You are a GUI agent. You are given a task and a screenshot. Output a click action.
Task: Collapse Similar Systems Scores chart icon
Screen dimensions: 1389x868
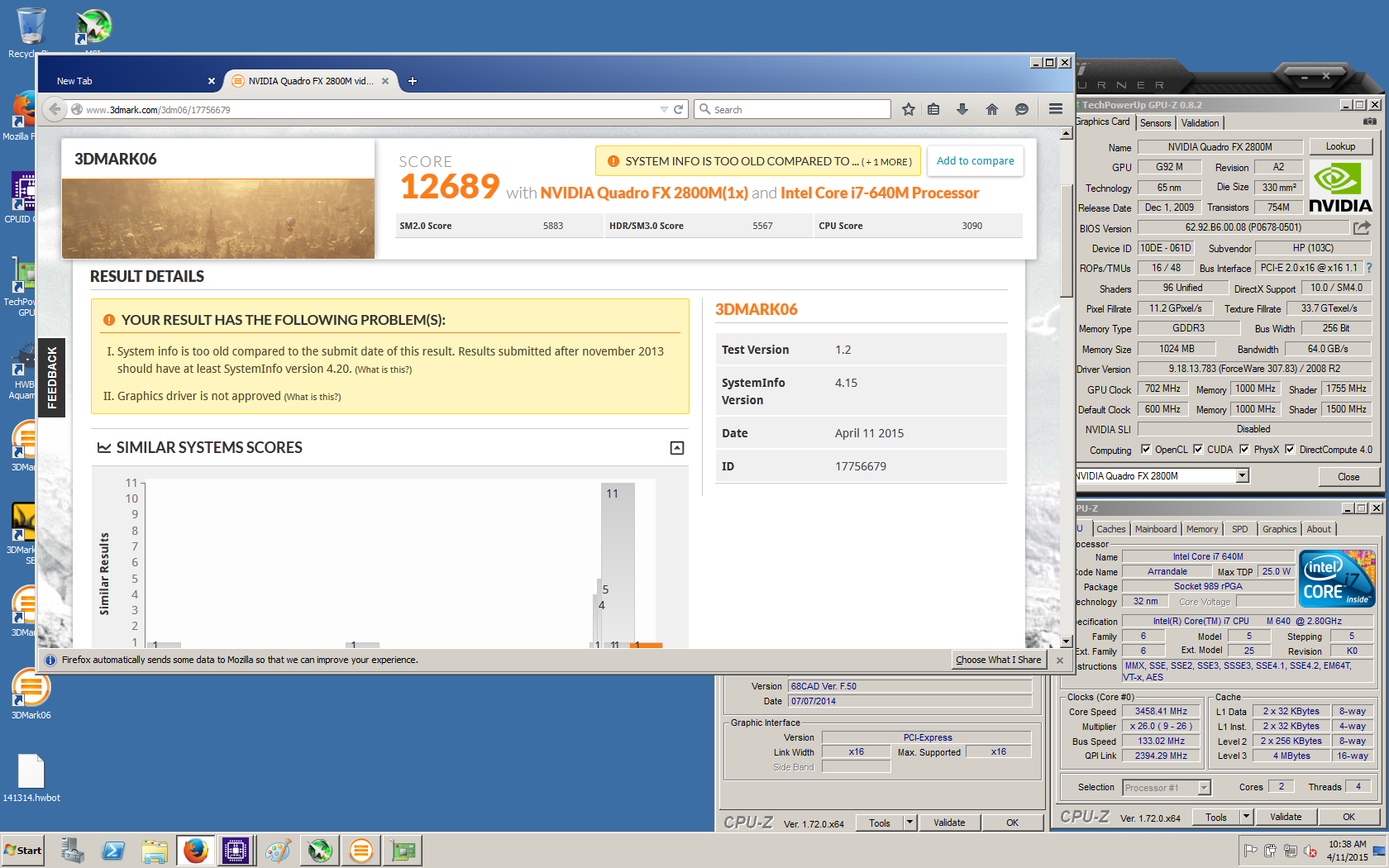pos(677,448)
